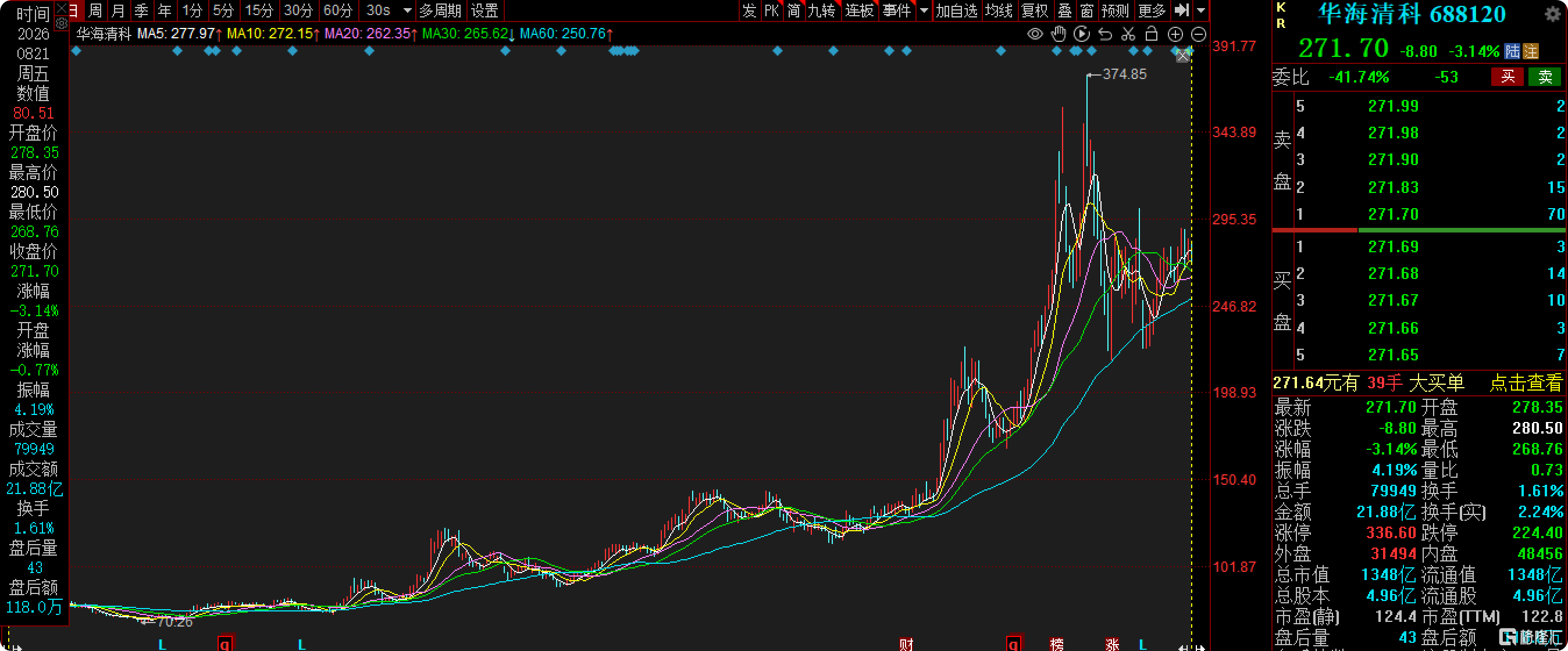Click the 注 registration badge

tap(1531, 51)
